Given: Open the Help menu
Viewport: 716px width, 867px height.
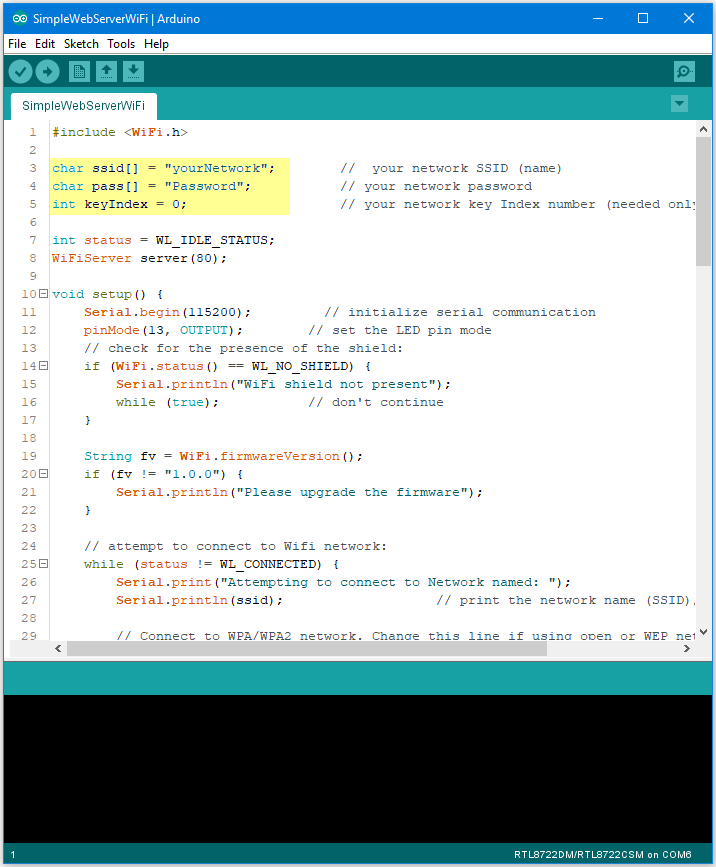Looking at the screenshot, I should (156, 44).
